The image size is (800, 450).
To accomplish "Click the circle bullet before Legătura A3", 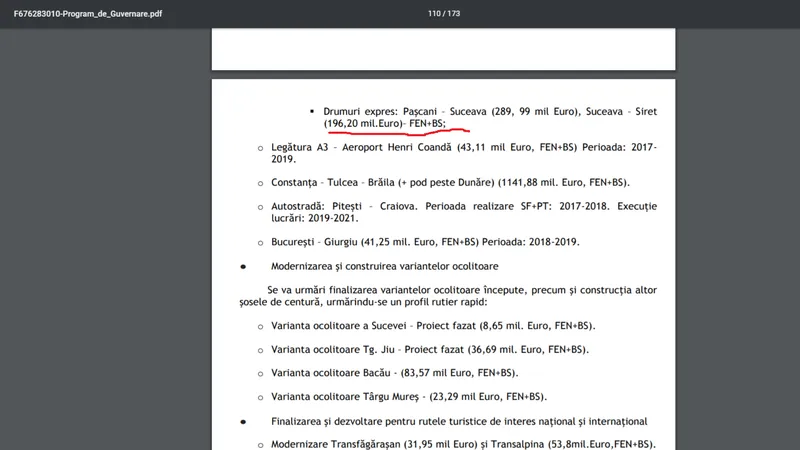I will (x=261, y=147).
